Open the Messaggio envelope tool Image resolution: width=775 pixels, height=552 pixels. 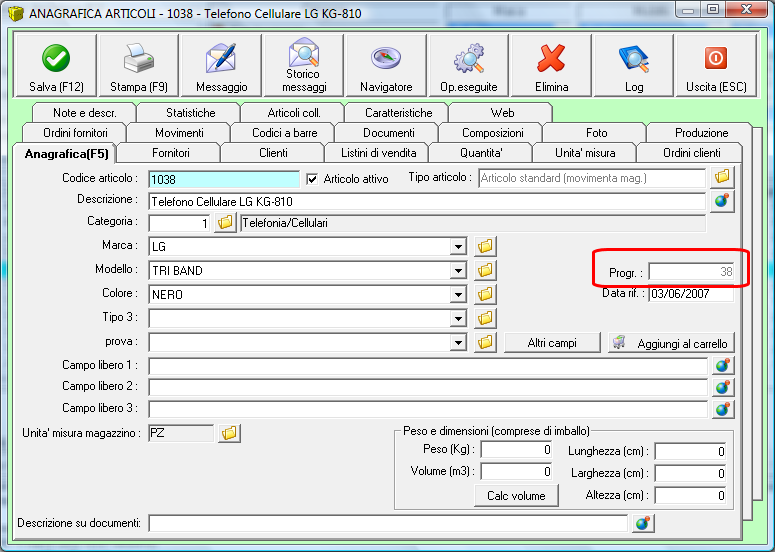coord(221,65)
